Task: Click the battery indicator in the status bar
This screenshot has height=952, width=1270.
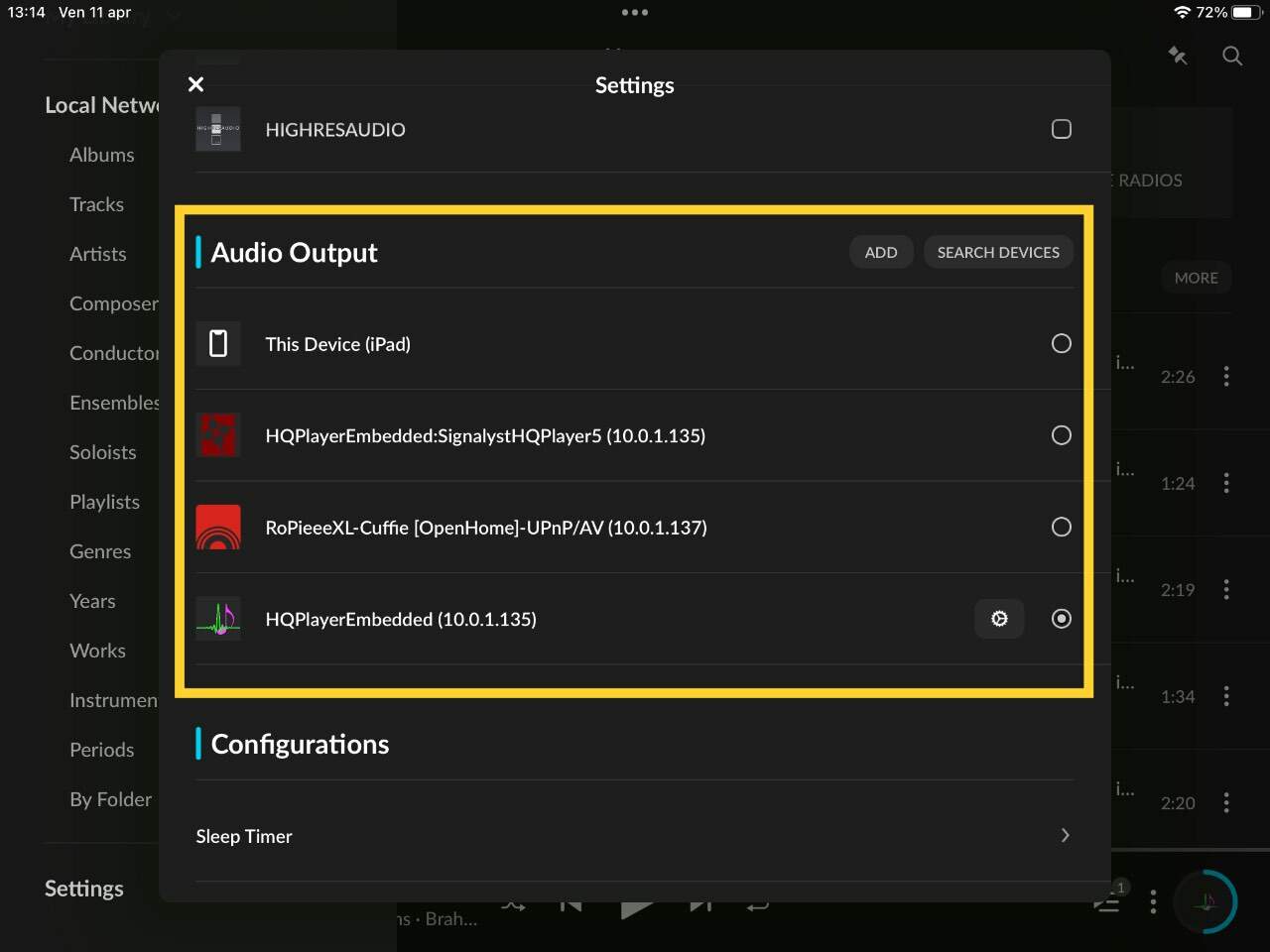Action: 1246,12
